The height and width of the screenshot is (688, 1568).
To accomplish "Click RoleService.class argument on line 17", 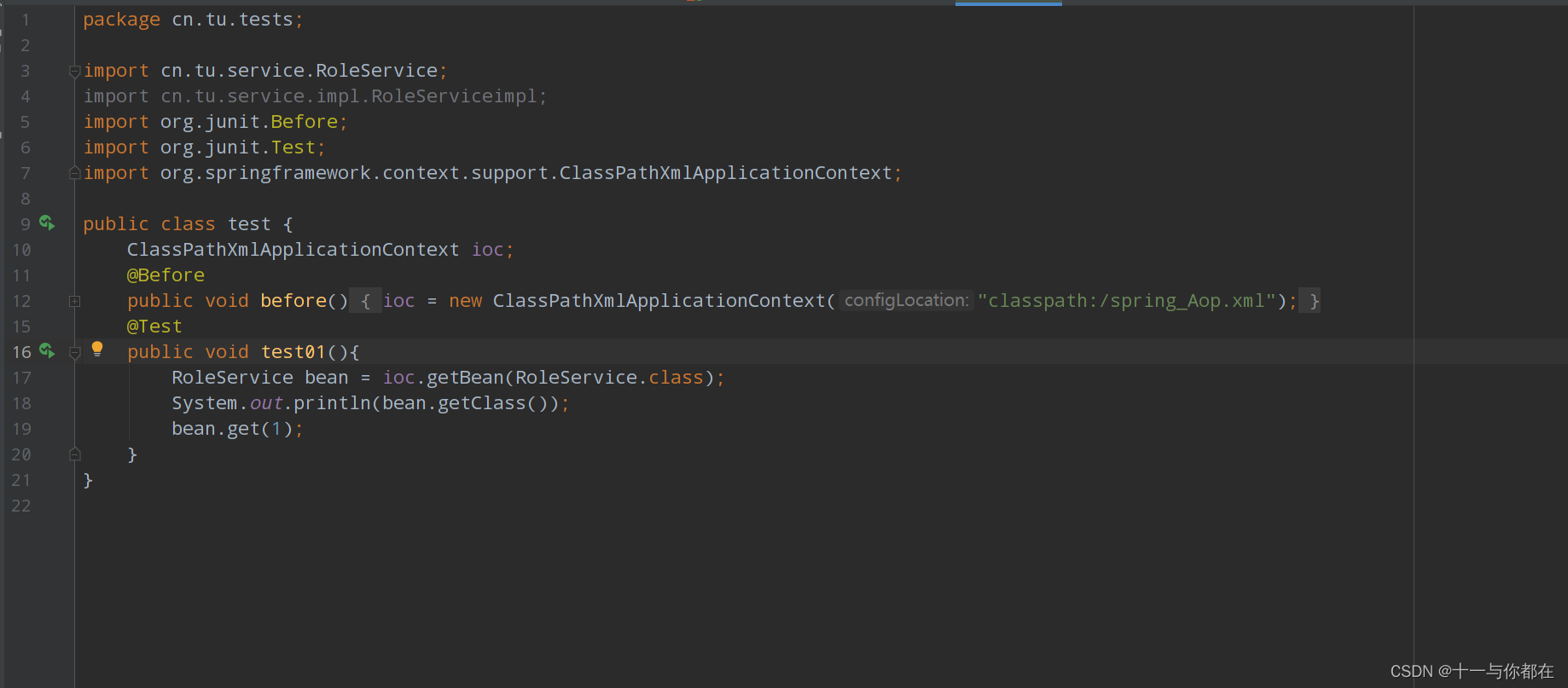I will [x=609, y=378].
